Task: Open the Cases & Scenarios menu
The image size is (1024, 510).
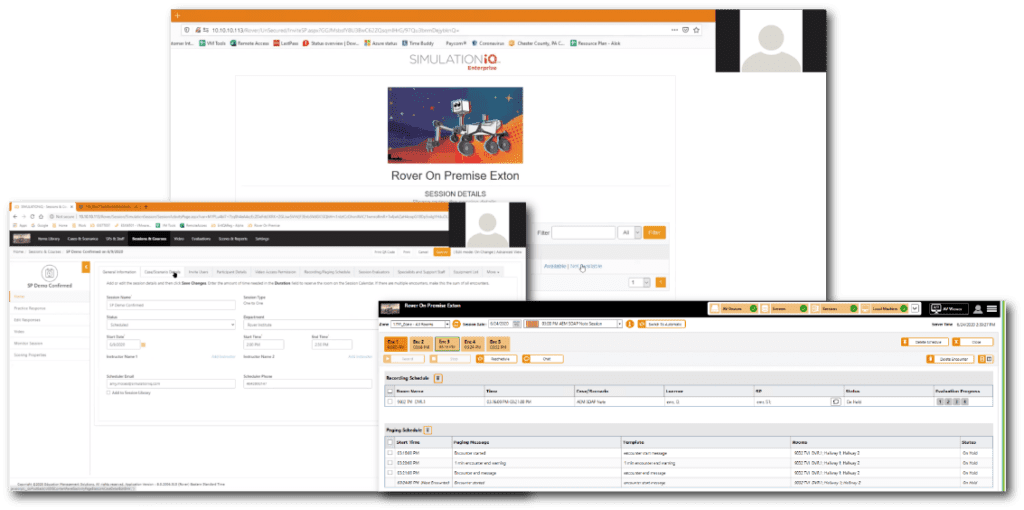Action: click(x=81, y=239)
